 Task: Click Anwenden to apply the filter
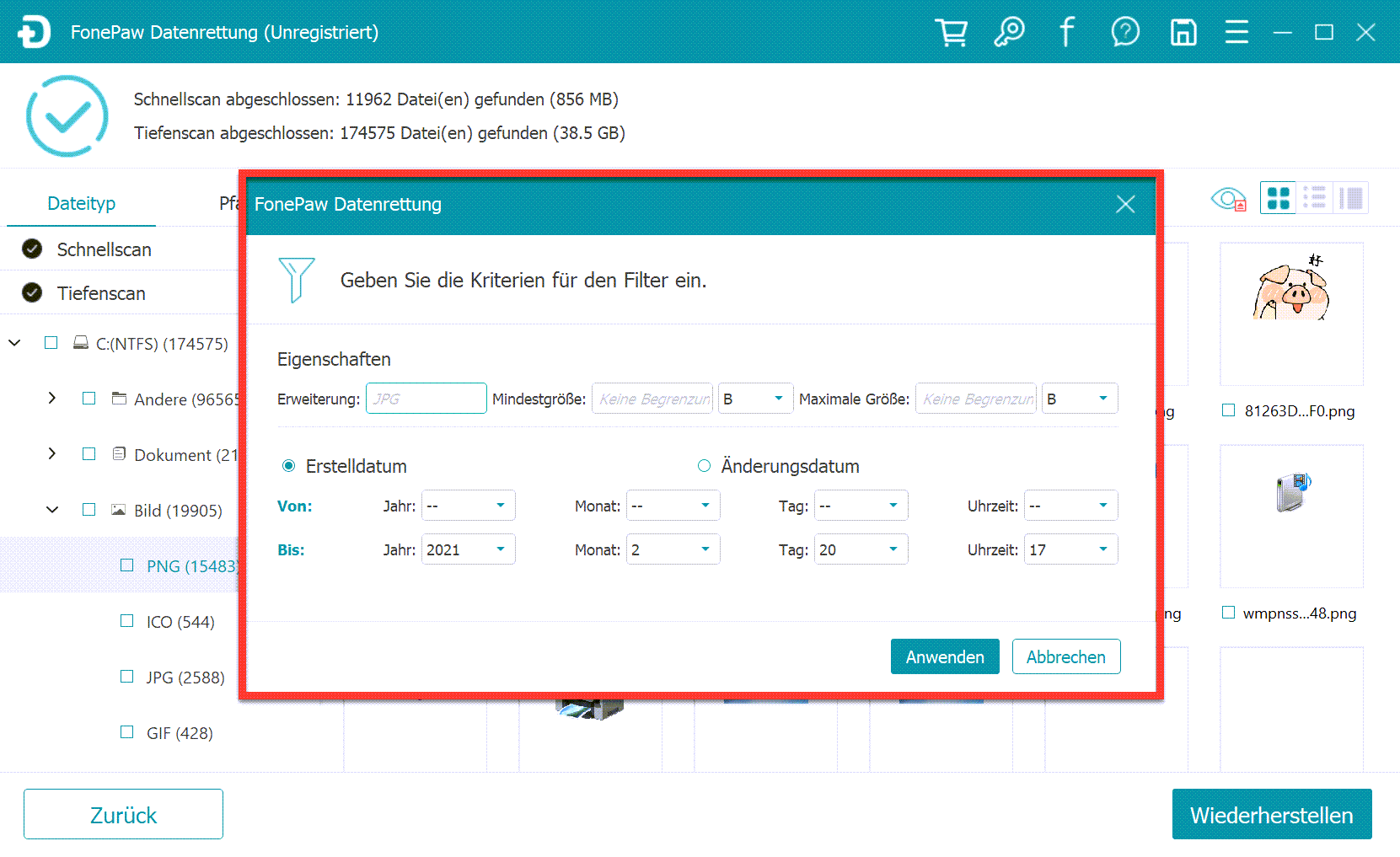(x=945, y=656)
